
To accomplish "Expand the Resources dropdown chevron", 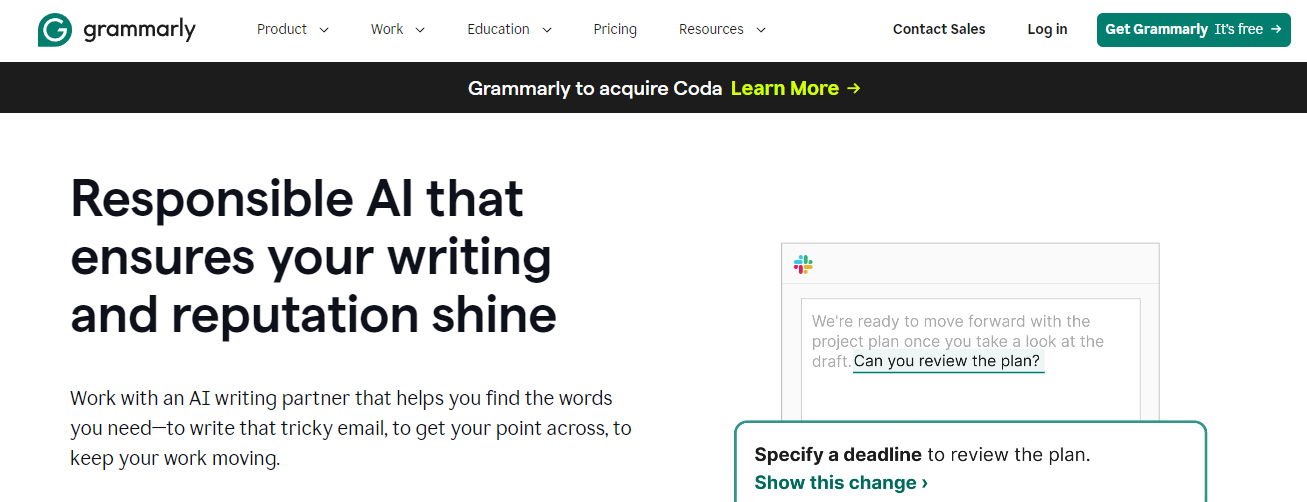I will click(761, 30).
